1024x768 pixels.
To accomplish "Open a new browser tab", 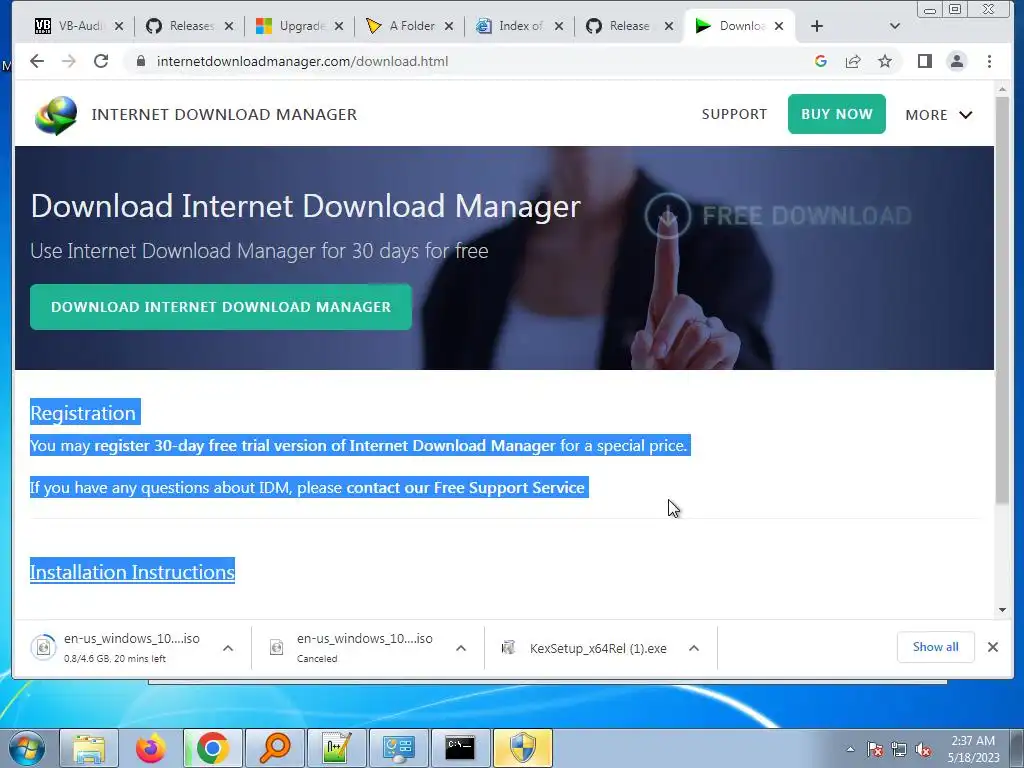I will pyautogui.click(x=817, y=26).
